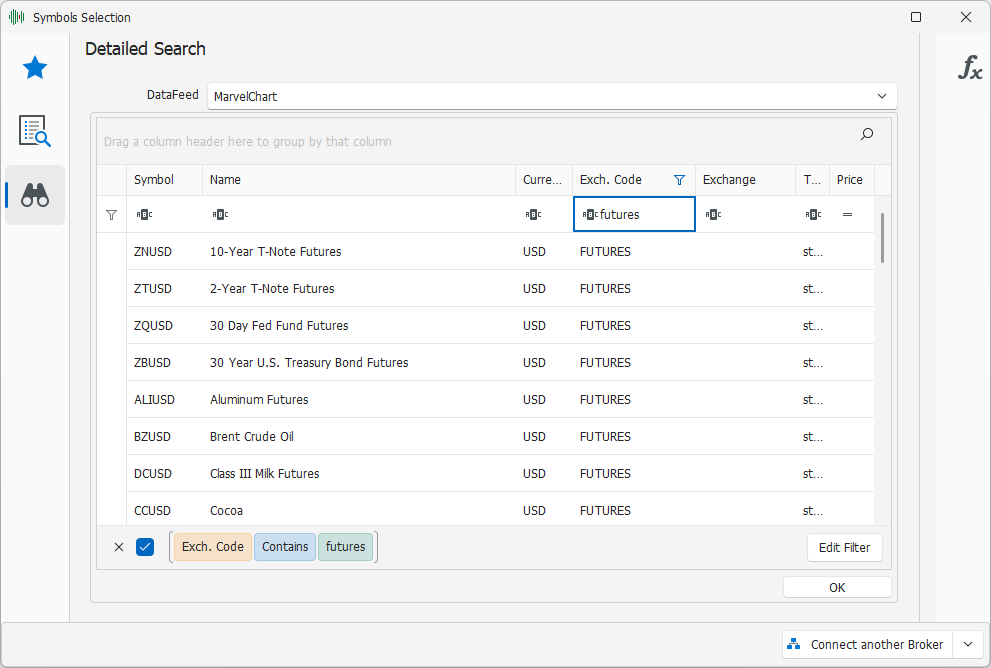Click the vertical scrollbar thumb of the grid
991x668 pixels.
(x=882, y=238)
